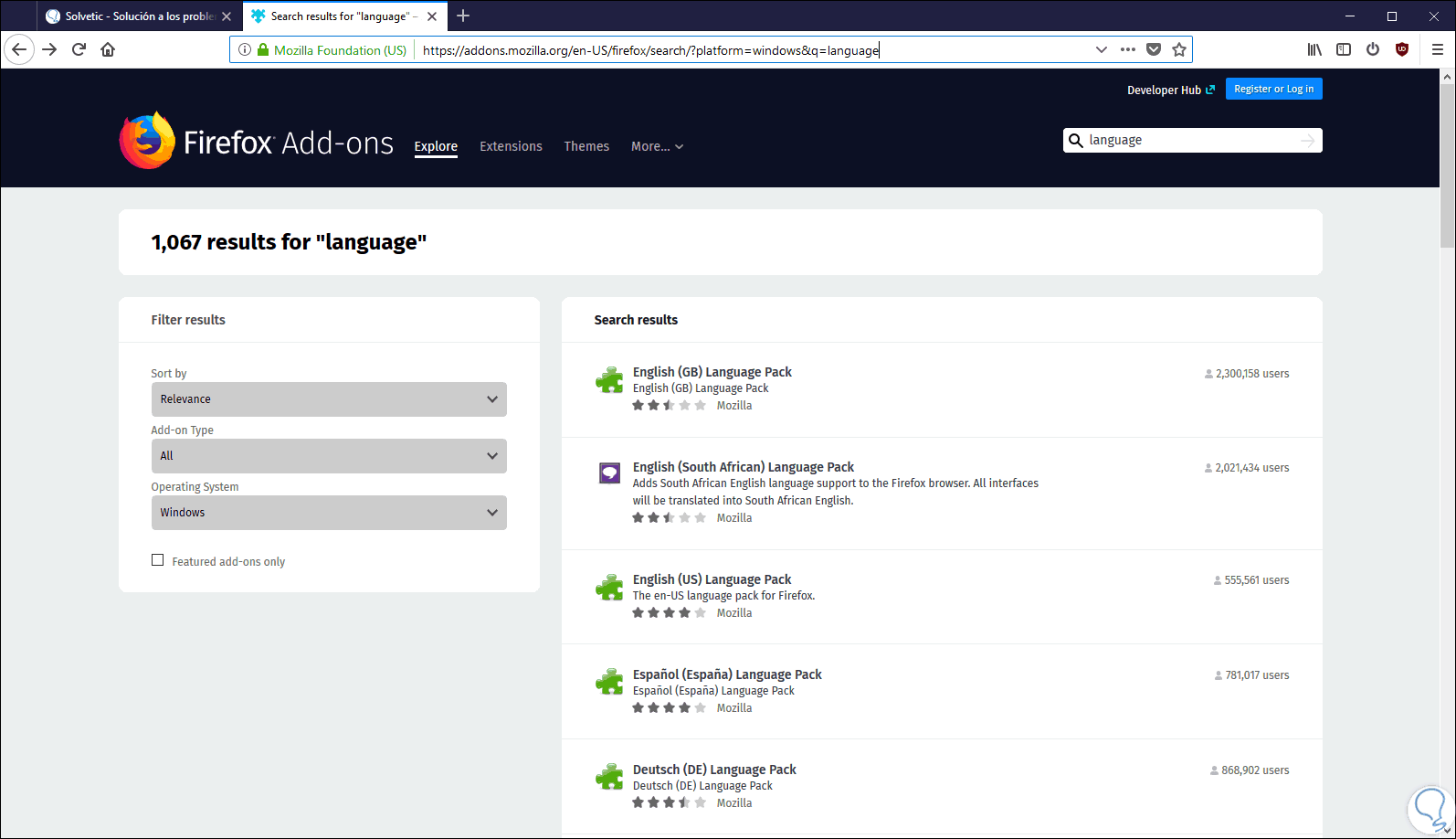Open the Developer Hub link
Image resolution: width=1456 pixels, height=839 pixels.
(1171, 90)
